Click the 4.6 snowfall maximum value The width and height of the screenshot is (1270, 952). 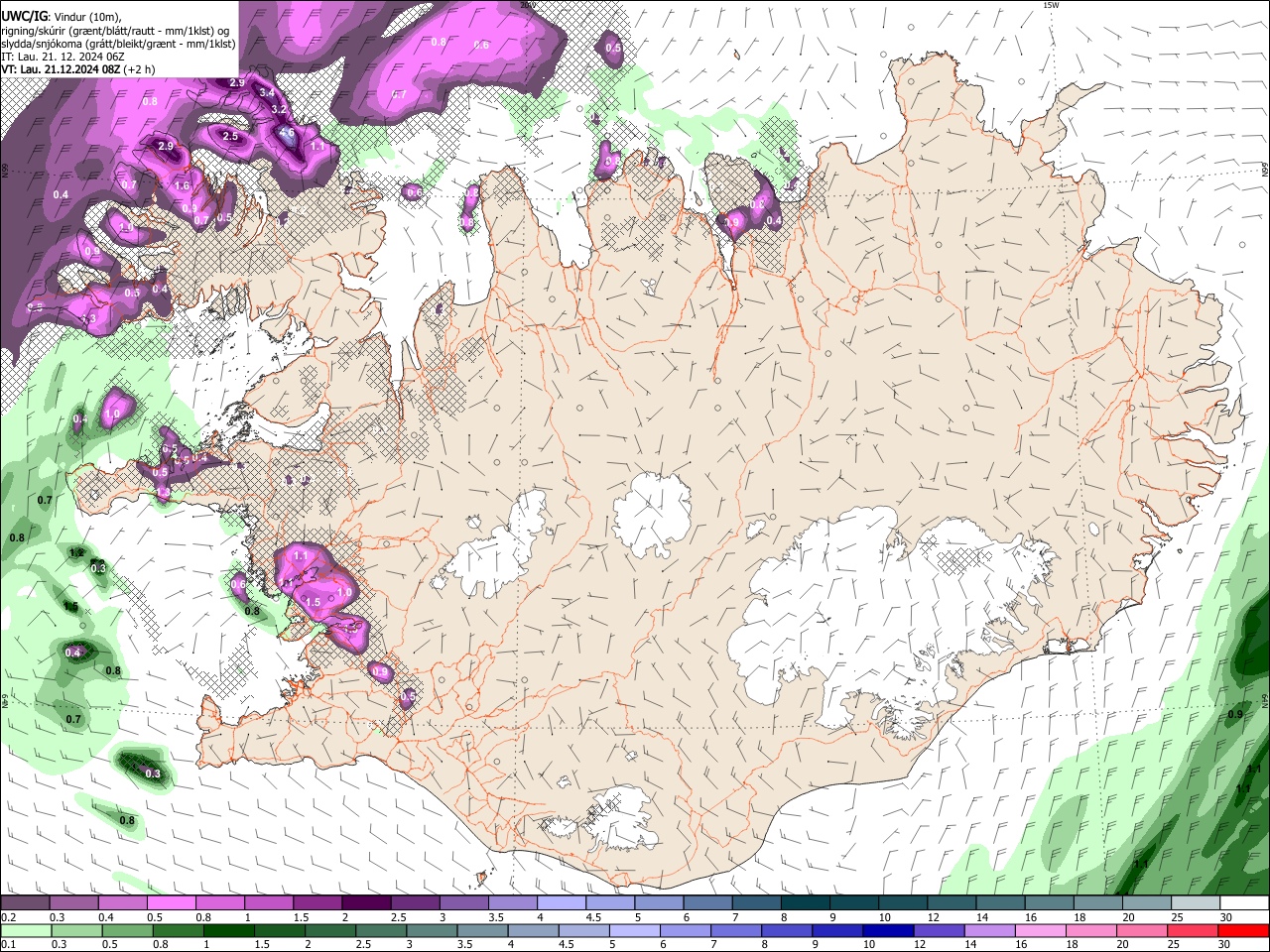pos(287,132)
